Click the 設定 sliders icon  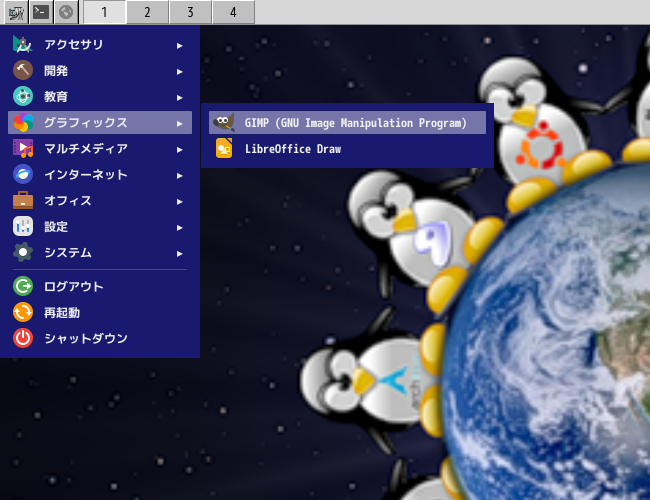point(23,227)
